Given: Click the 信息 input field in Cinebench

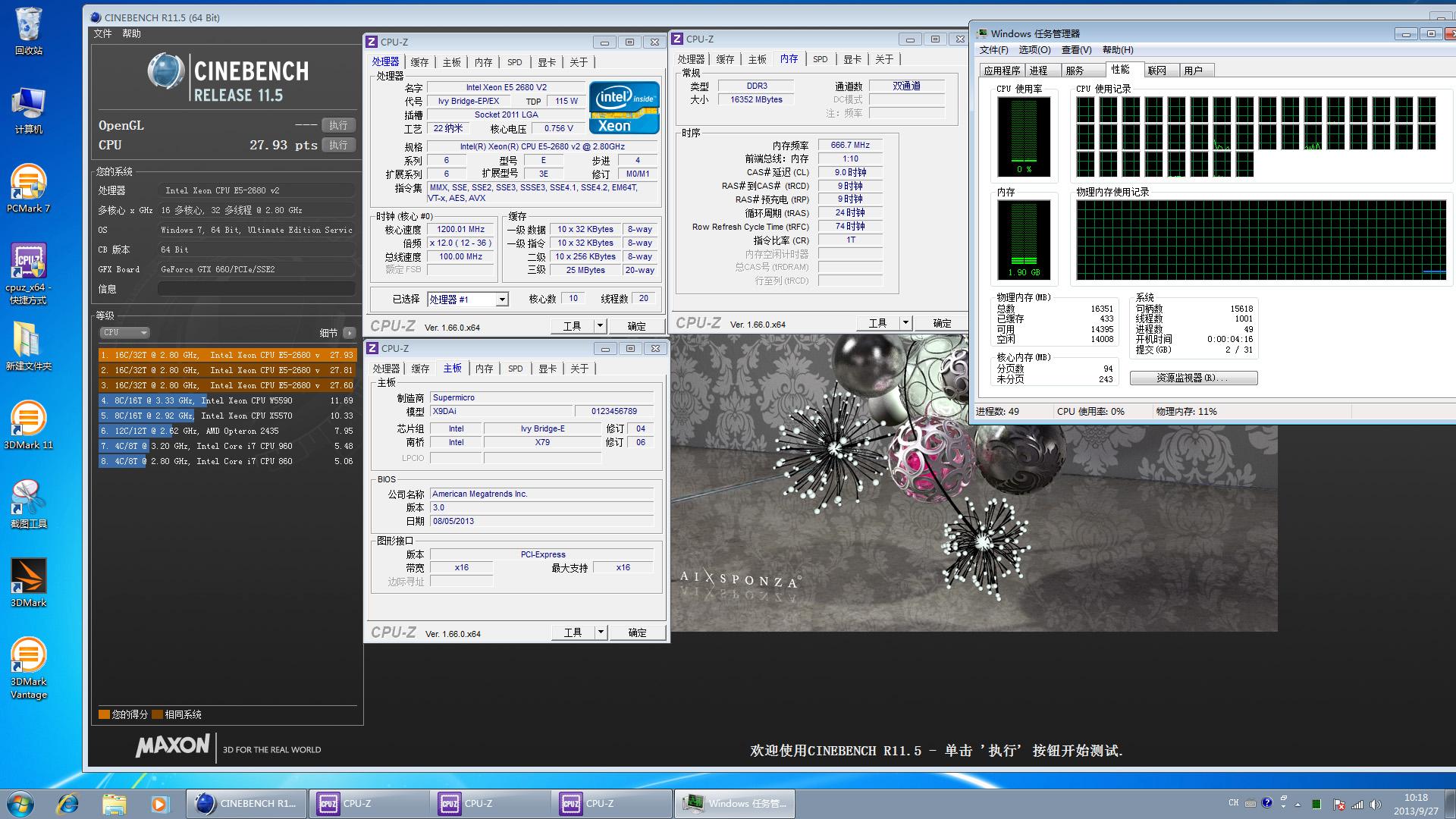Looking at the screenshot, I should pos(256,289).
